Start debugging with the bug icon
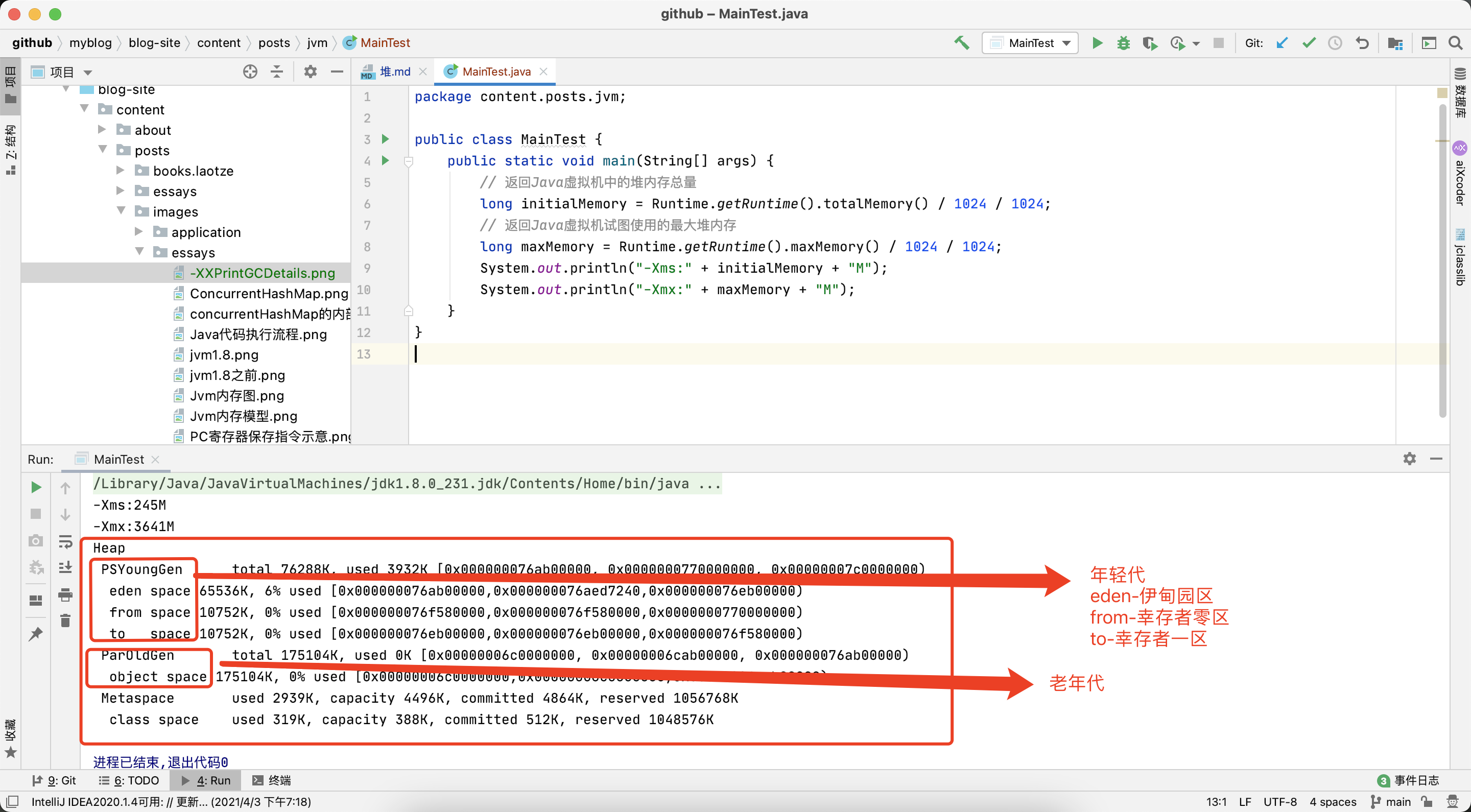1471x812 pixels. click(x=1123, y=43)
